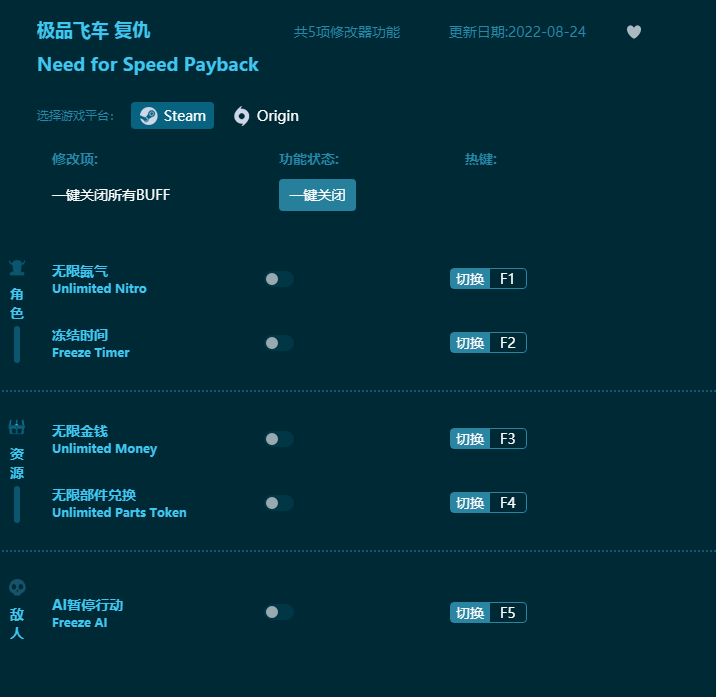Click the Need for Speed Payback title
This screenshot has height=697, width=716.
click(148, 65)
